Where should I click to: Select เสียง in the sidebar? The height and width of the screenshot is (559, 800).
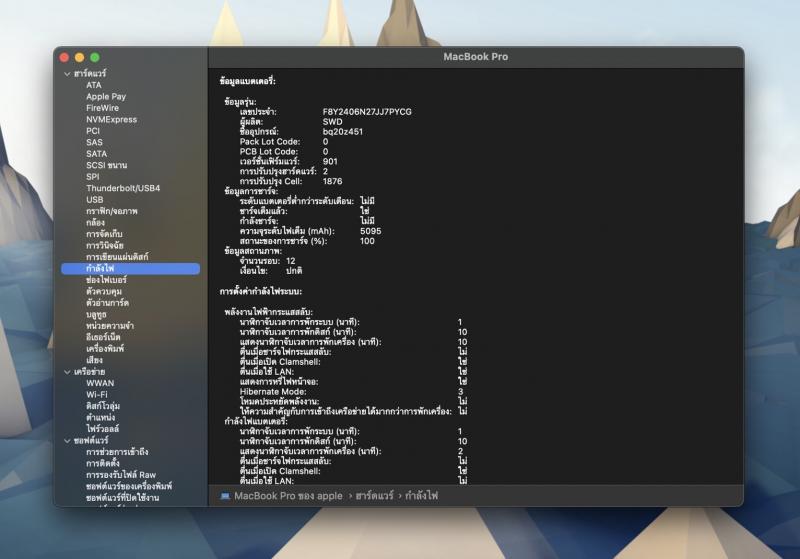(x=94, y=360)
